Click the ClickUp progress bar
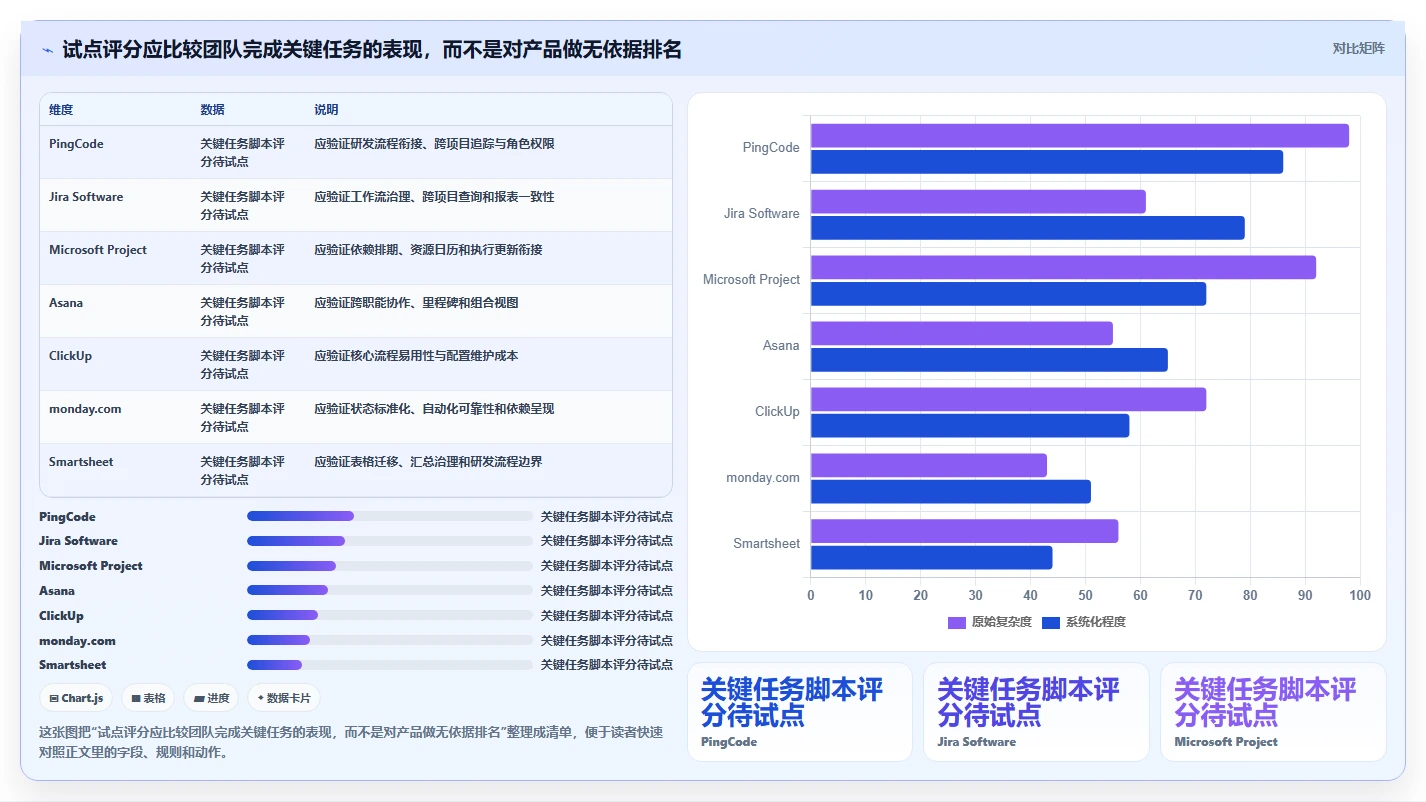Viewport: 1426px width, 802px height. tap(390, 615)
